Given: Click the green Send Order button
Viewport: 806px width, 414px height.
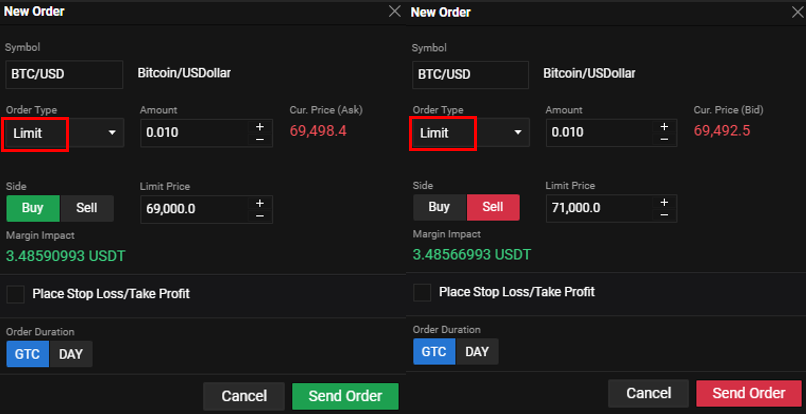Looking at the screenshot, I should point(345,396).
